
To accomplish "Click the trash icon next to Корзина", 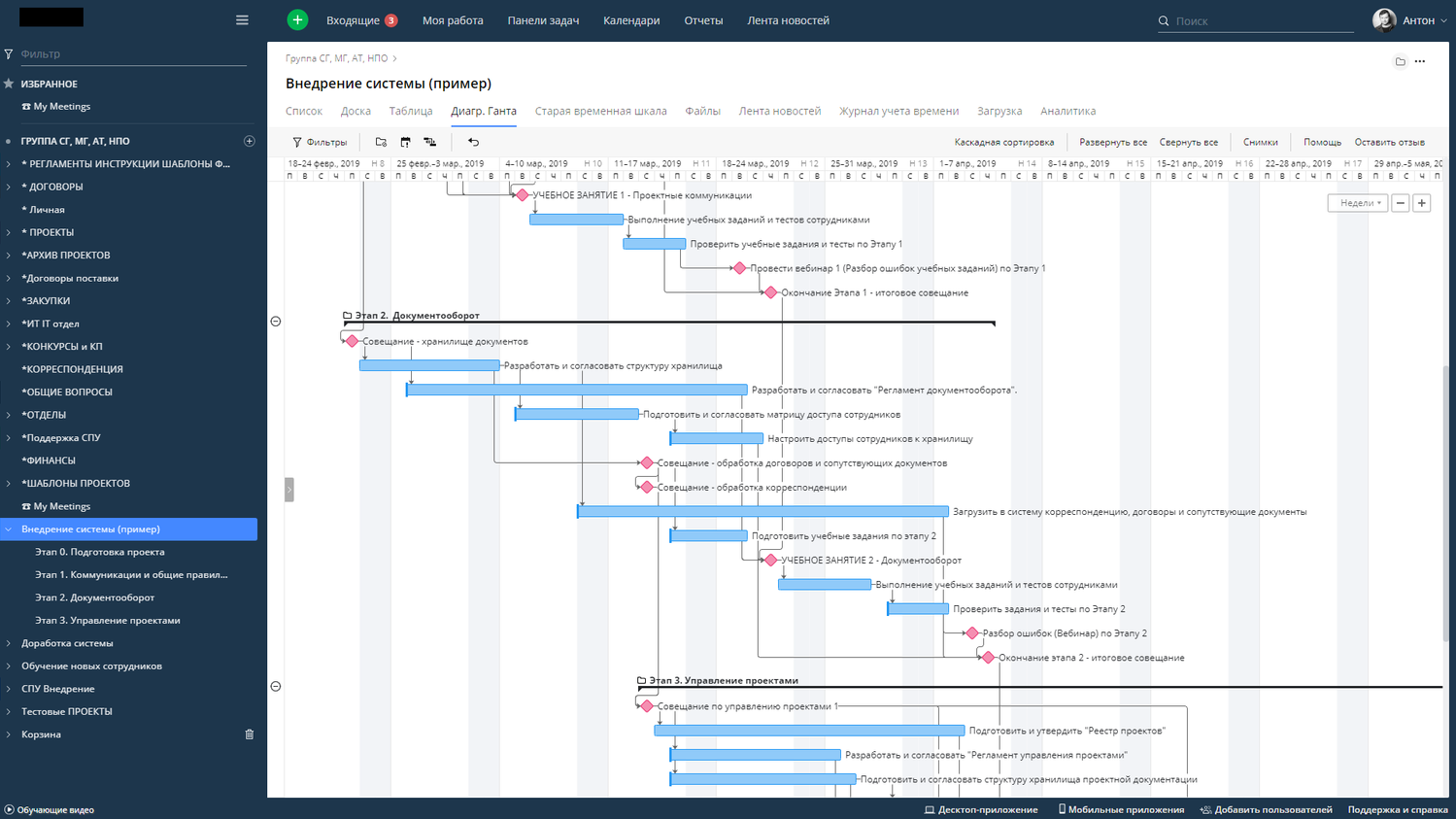I will pyautogui.click(x=249, y=734).
